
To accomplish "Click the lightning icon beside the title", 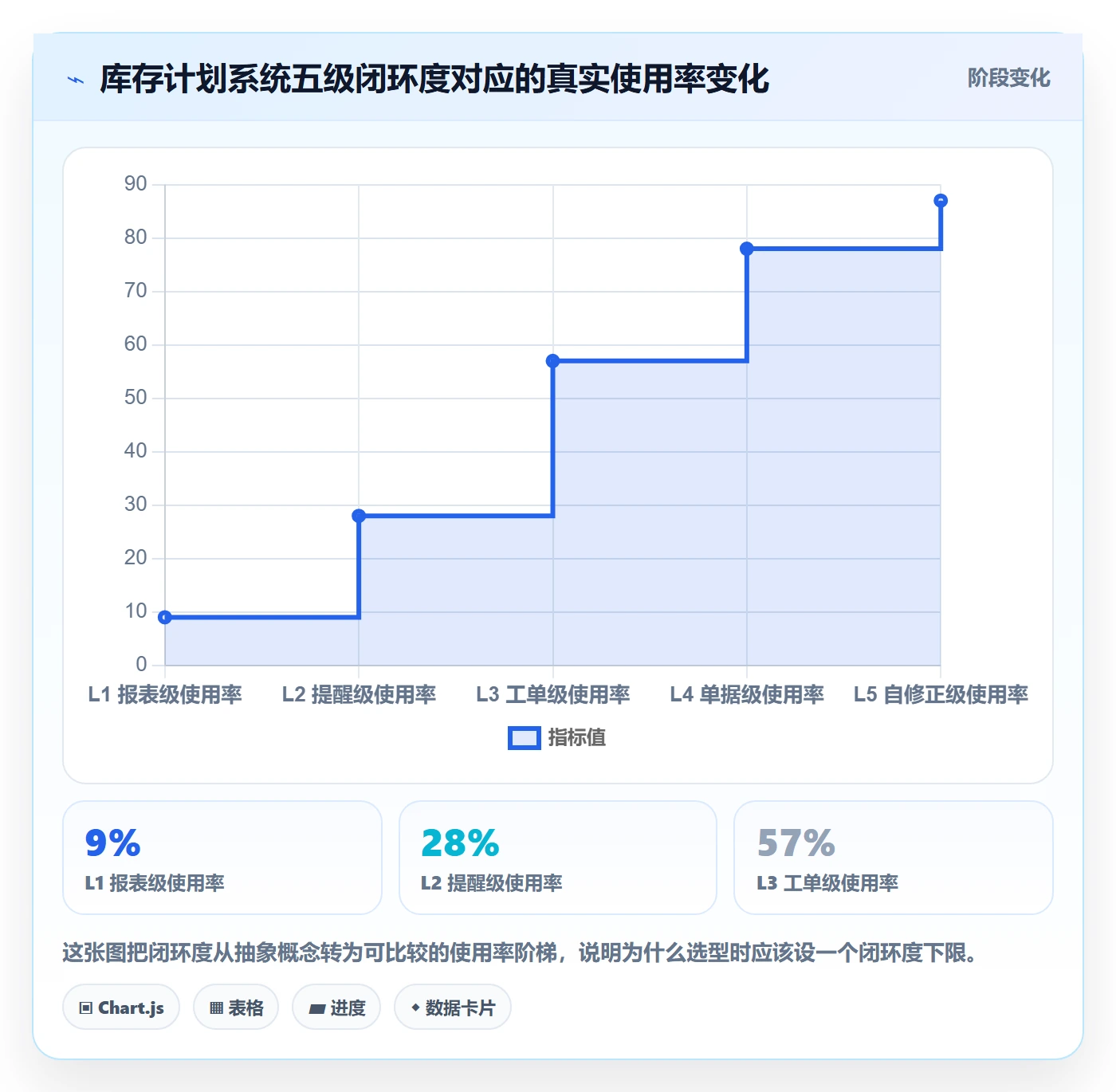I will (x=76, y=80).
